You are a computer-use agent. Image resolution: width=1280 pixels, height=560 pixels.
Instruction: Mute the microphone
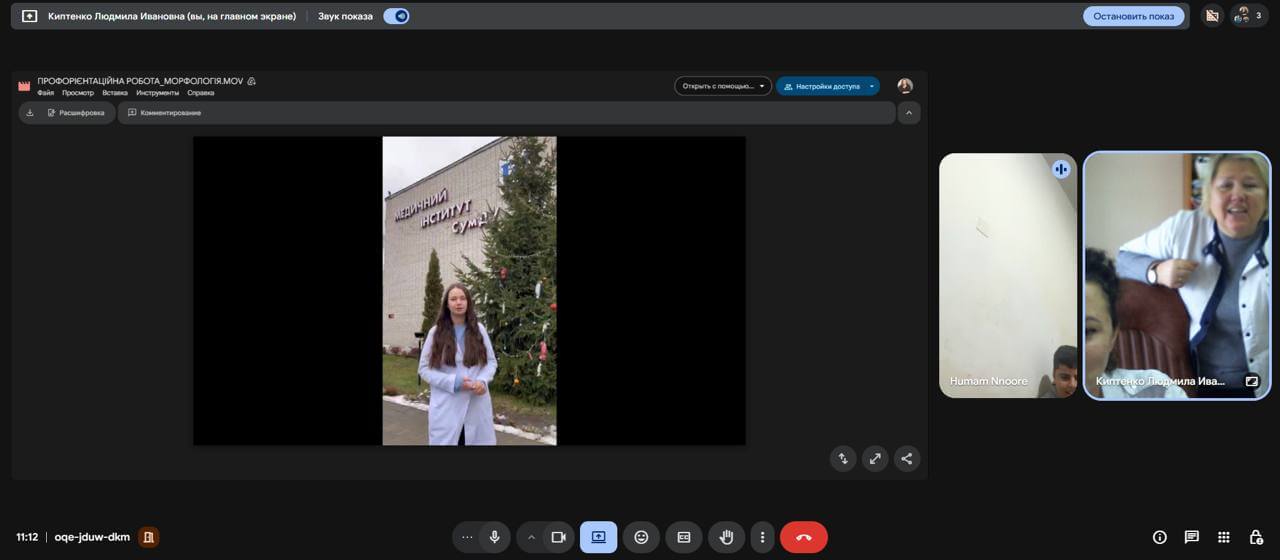point(494,537)
